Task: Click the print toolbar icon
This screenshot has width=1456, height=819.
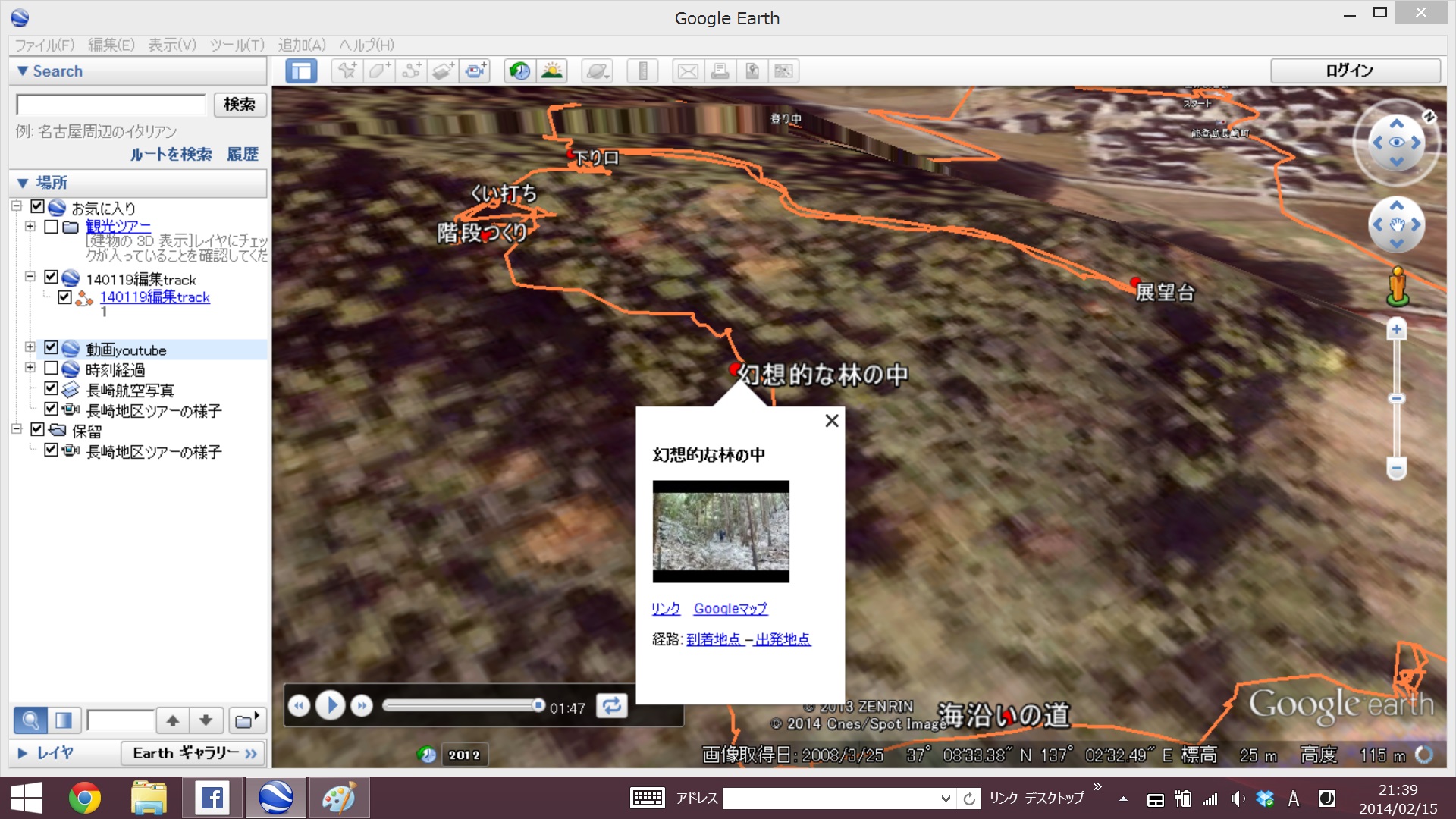Action: [720, 71]
